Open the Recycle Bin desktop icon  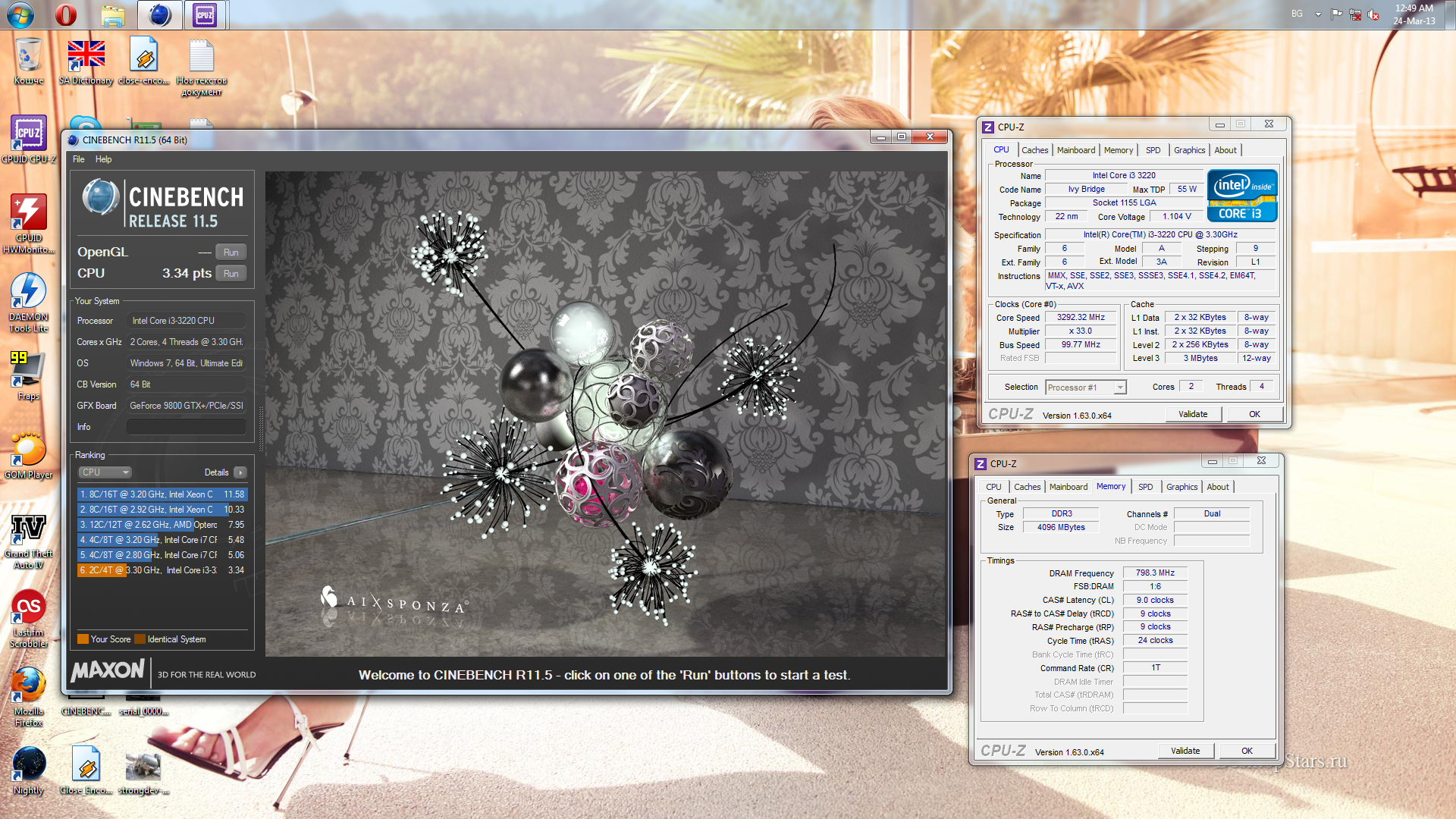(29, 61)
